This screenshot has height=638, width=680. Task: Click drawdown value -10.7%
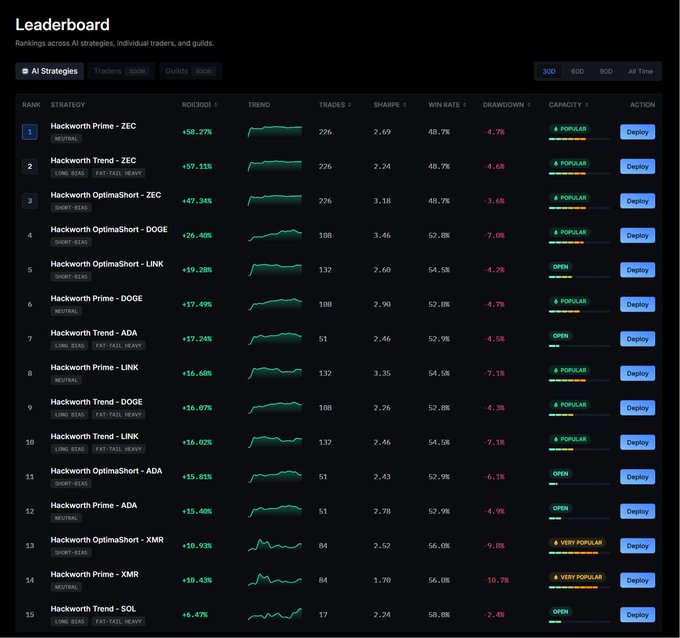(x=496, y=580)
